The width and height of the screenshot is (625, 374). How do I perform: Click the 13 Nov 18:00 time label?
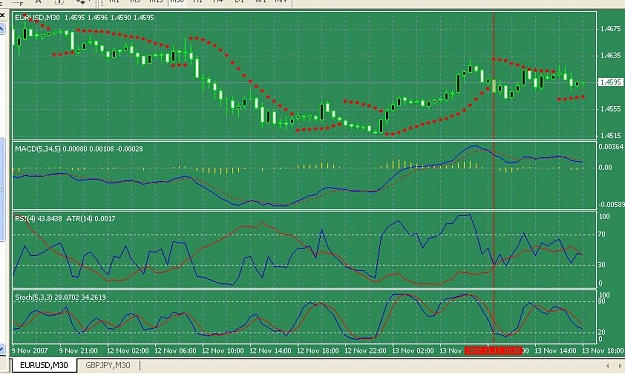[x=602, y=350]
